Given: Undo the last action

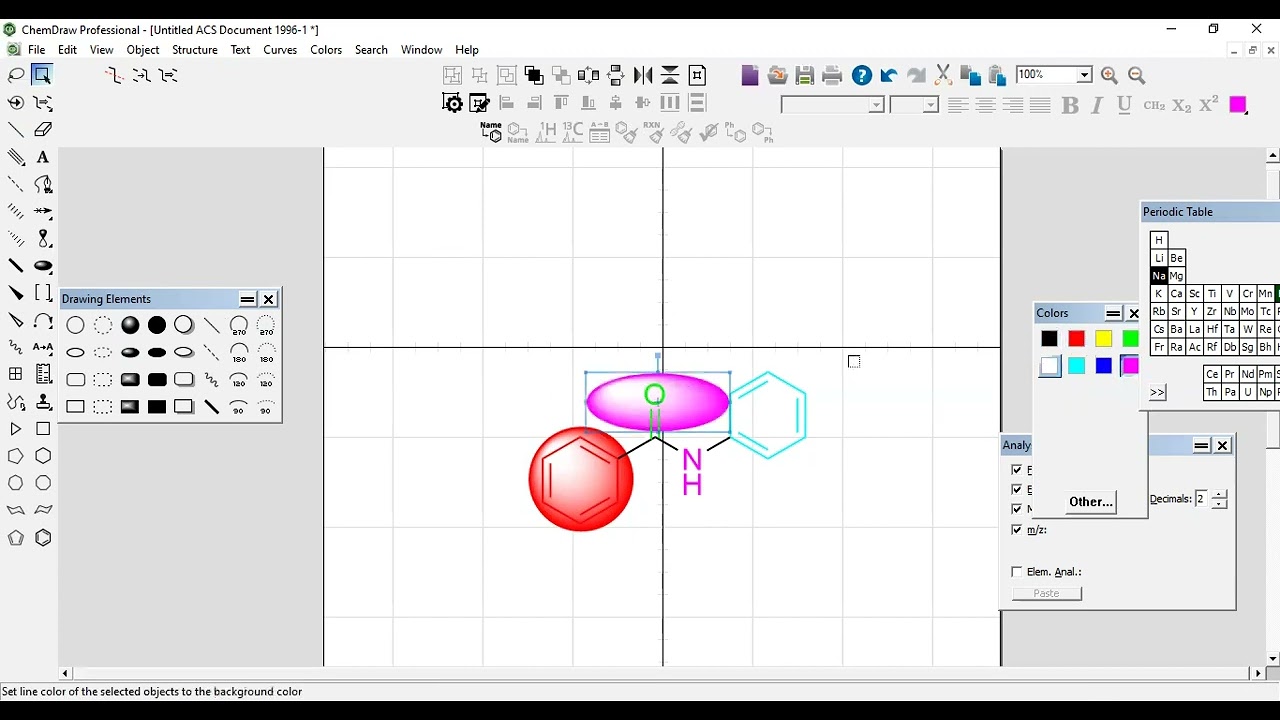Looking at the screenshot, I should coord(888,75).
